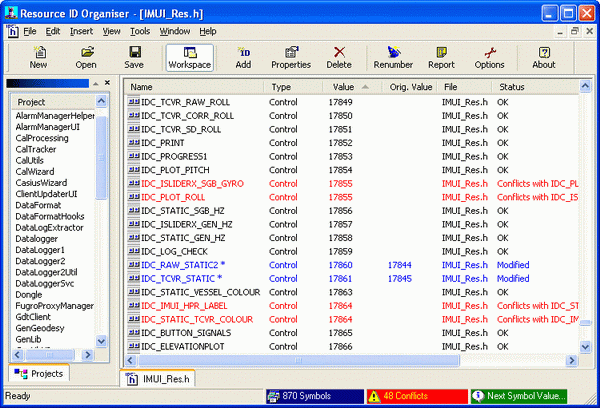Open a file with the Open icon
The height and width of the screenshot is (408, 600).
[x=86, y=57]
